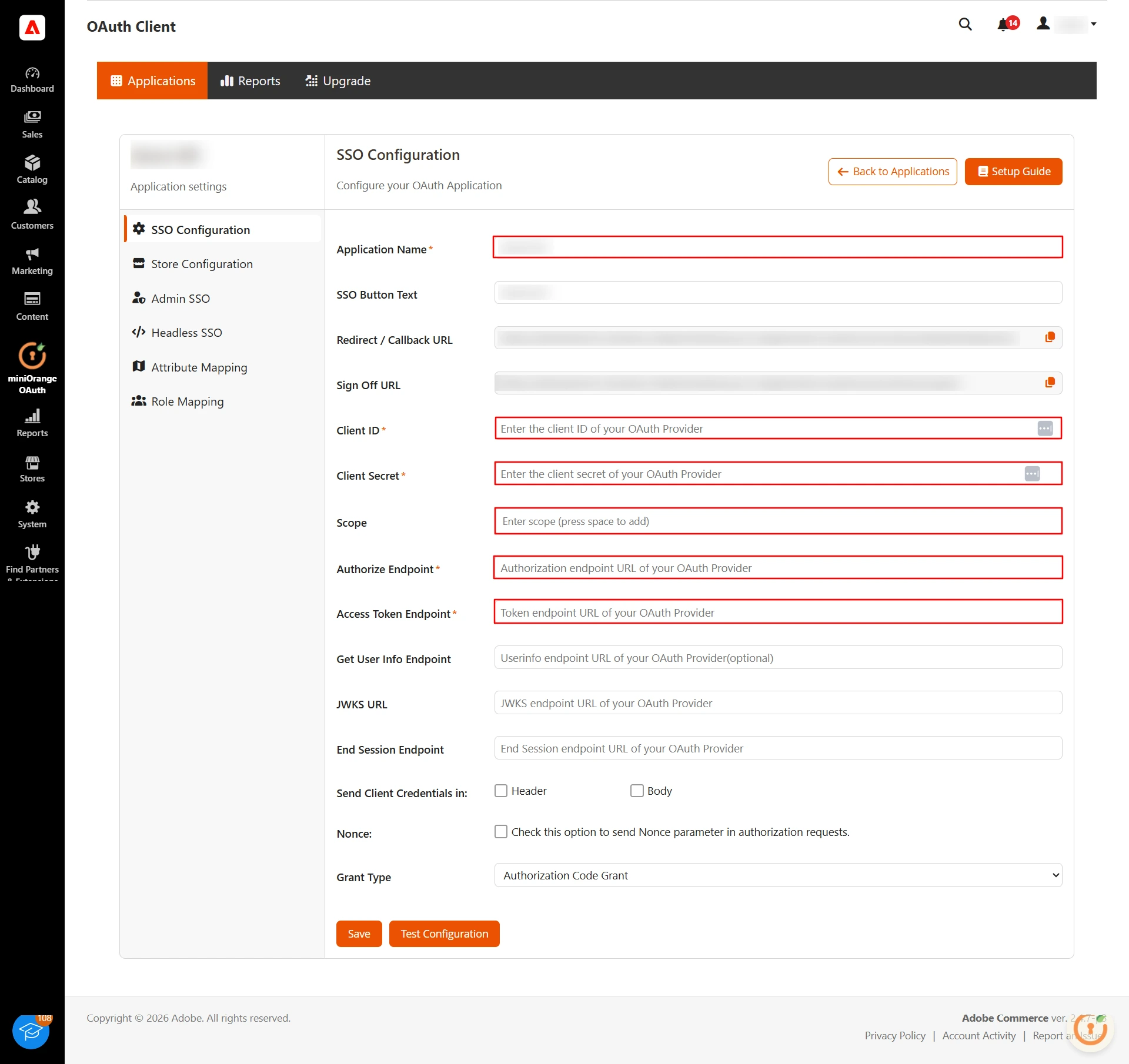The image size is (1129, 1064).
Task: Click the Get User Info Endpoint field
Action: (778, 658)
